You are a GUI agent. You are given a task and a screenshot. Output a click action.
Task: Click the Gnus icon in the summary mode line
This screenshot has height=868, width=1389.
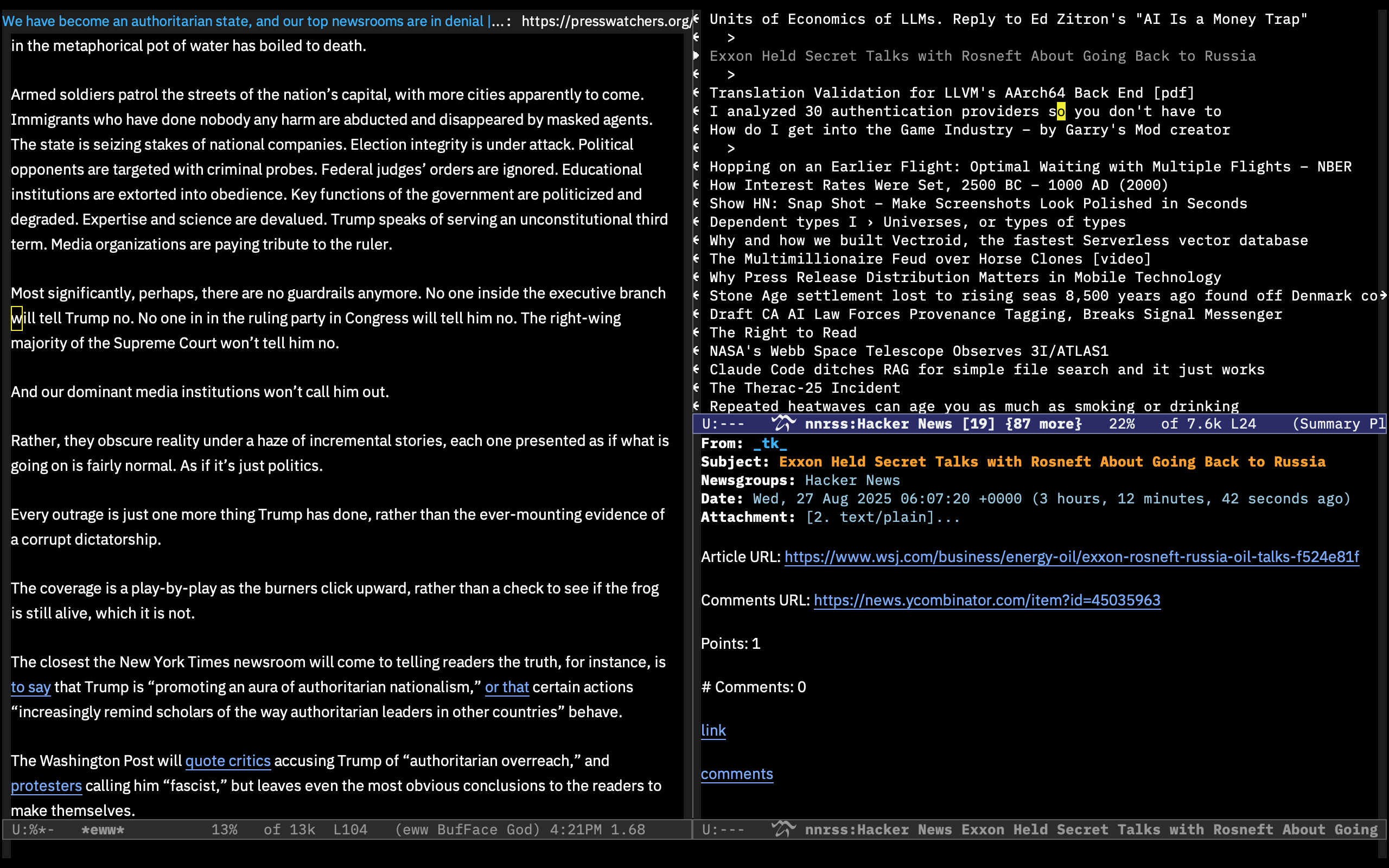point(783,424)
